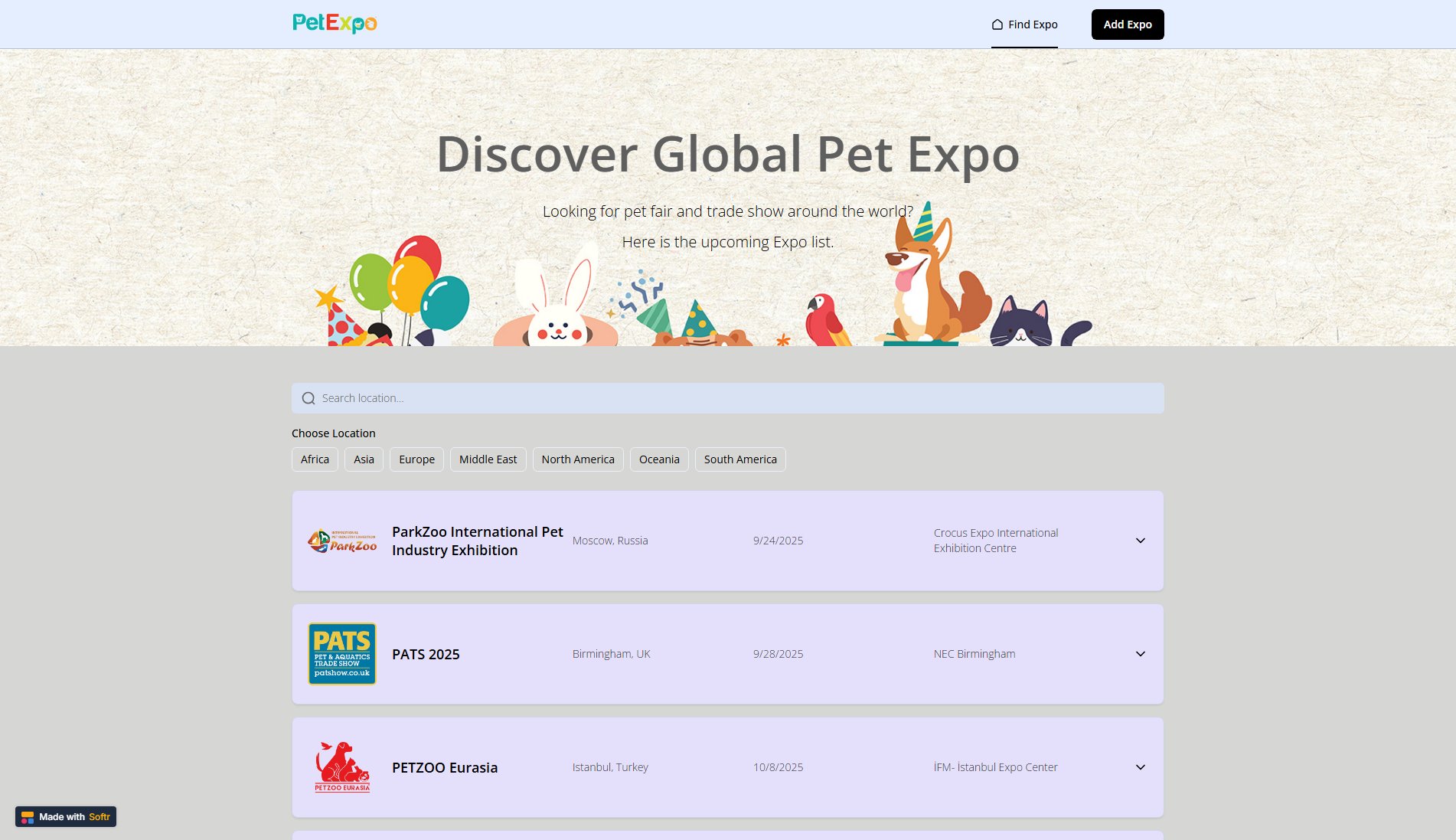Filter expos by Europe
1456x840 pixels.
tap(416, 459)
